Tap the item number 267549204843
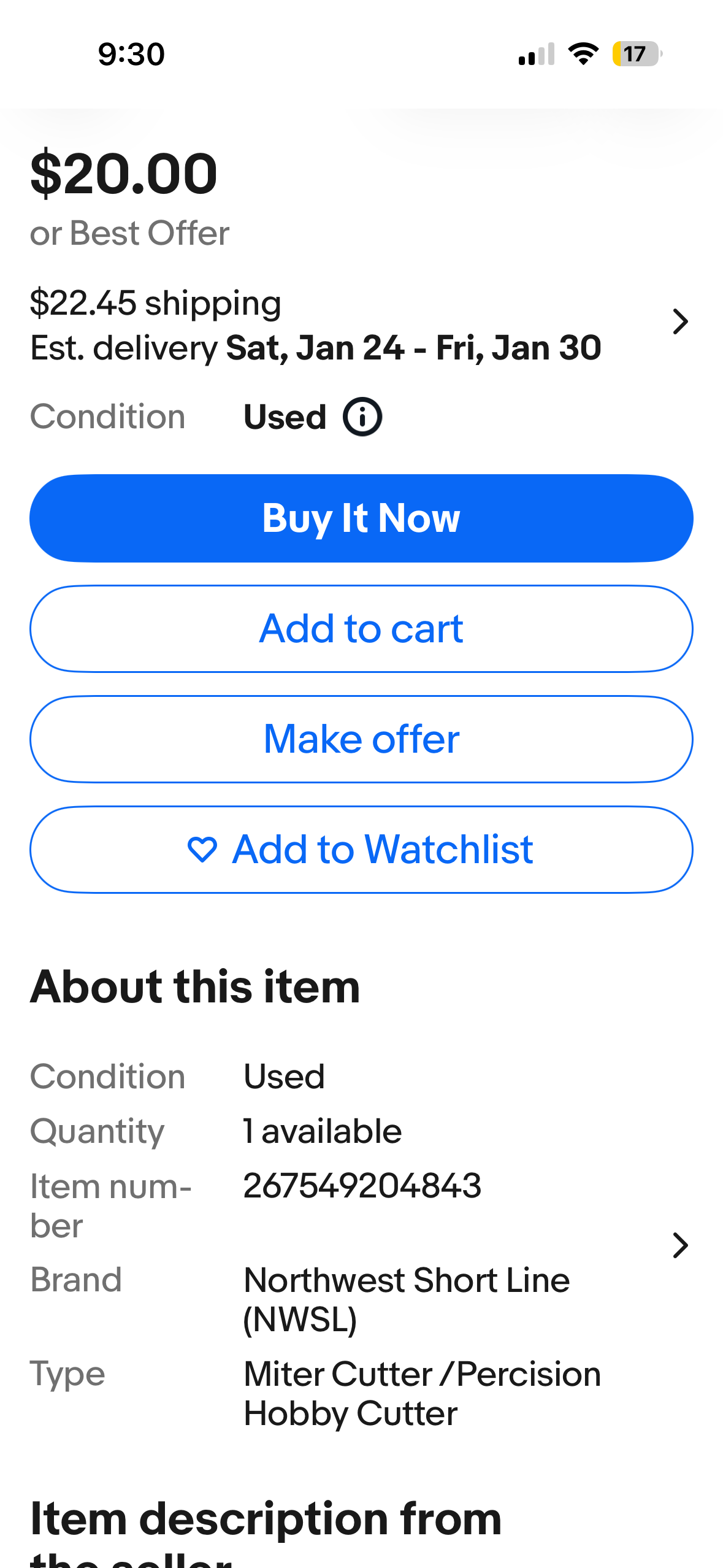Viewport: 723px width, 1568px height. pos(362,1185)
